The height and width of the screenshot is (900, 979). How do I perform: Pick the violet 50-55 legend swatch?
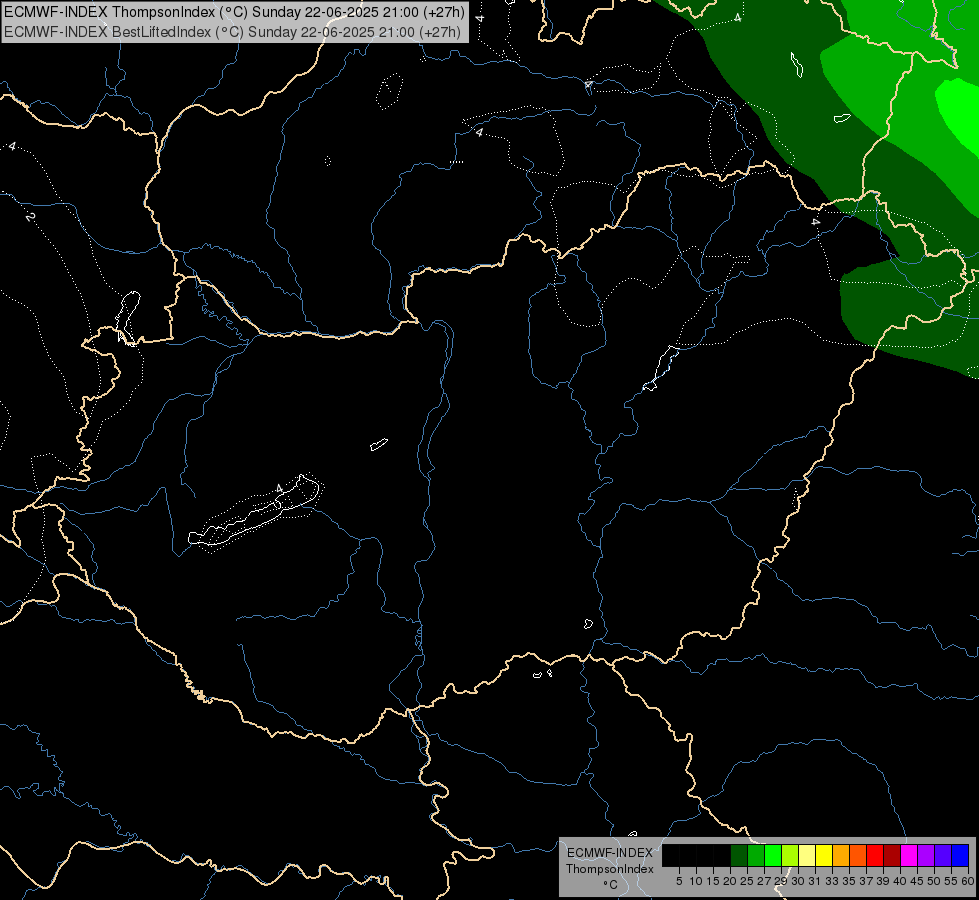click(x=943, y=855)
